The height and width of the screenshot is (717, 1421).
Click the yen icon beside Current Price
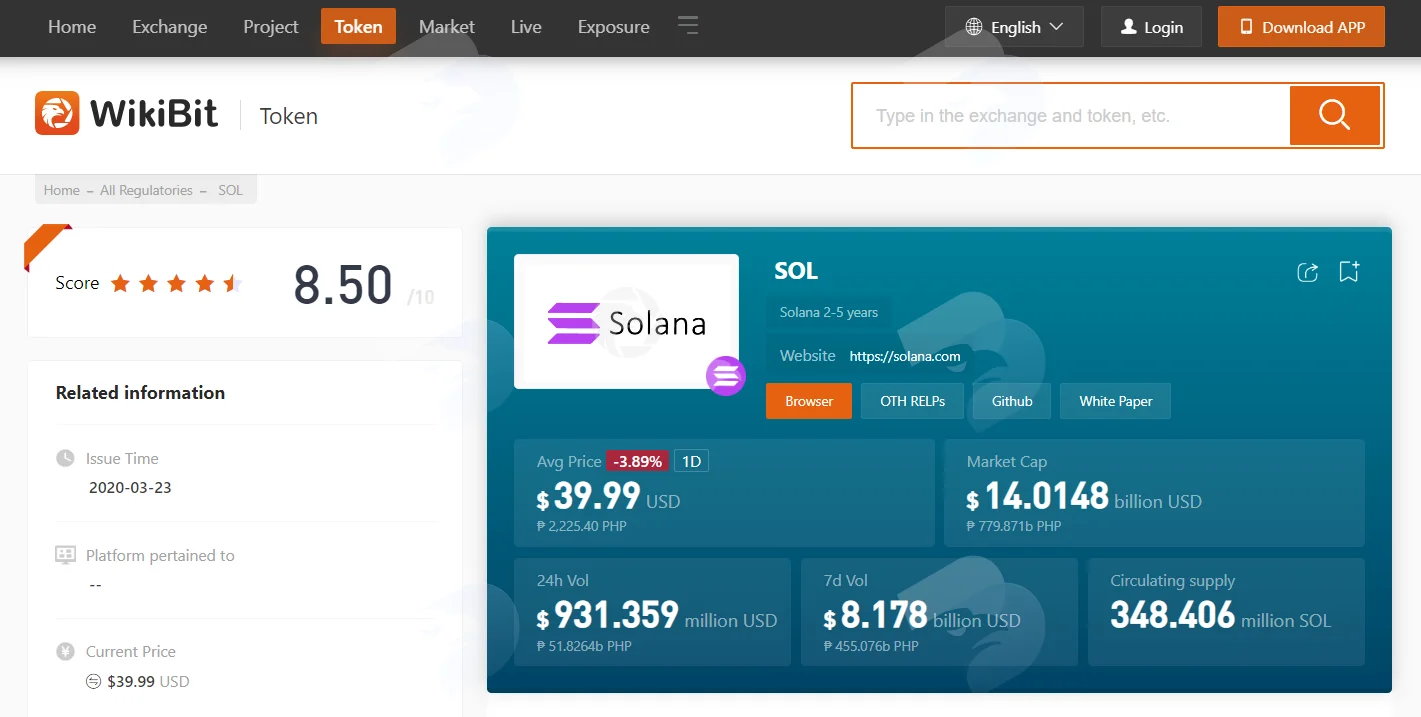[65, 652]
